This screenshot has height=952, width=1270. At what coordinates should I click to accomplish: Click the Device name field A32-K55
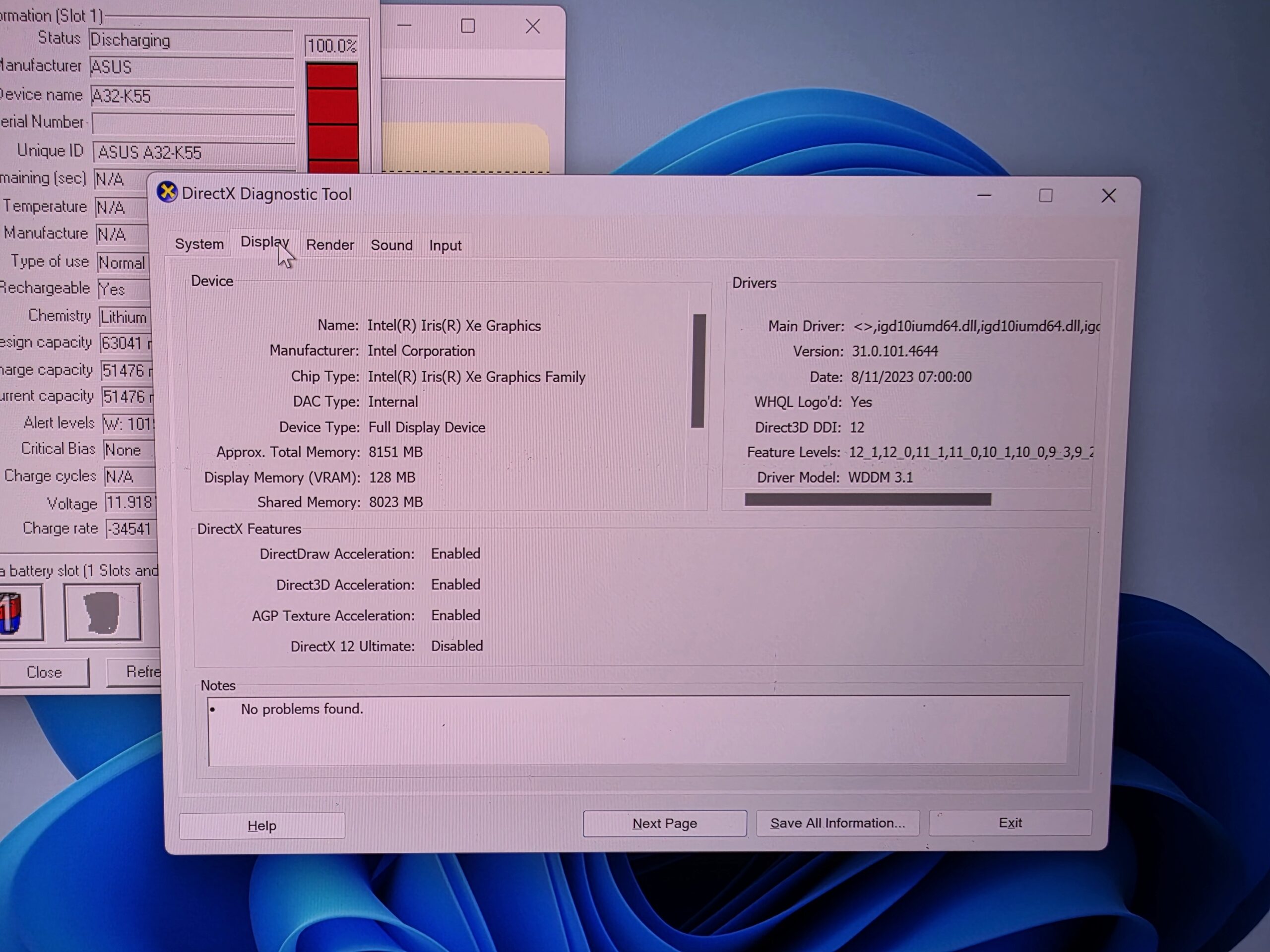click(x=192, y=96)
